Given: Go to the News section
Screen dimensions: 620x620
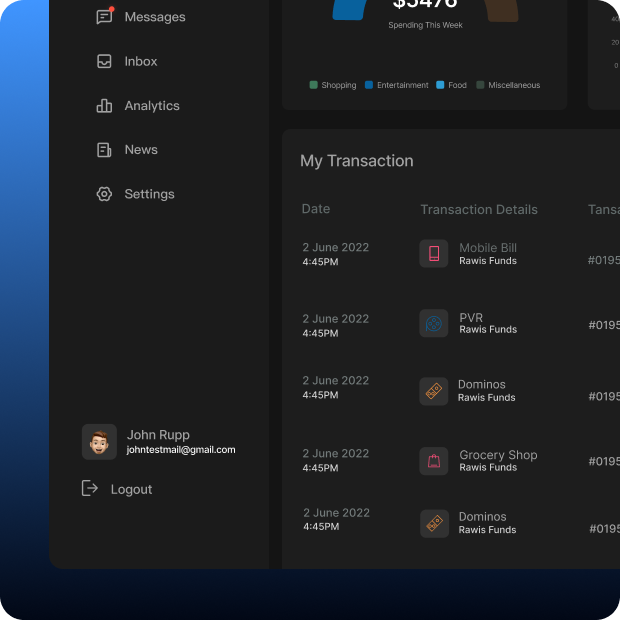Looking at the screenshot, I should tap(141, 150).
